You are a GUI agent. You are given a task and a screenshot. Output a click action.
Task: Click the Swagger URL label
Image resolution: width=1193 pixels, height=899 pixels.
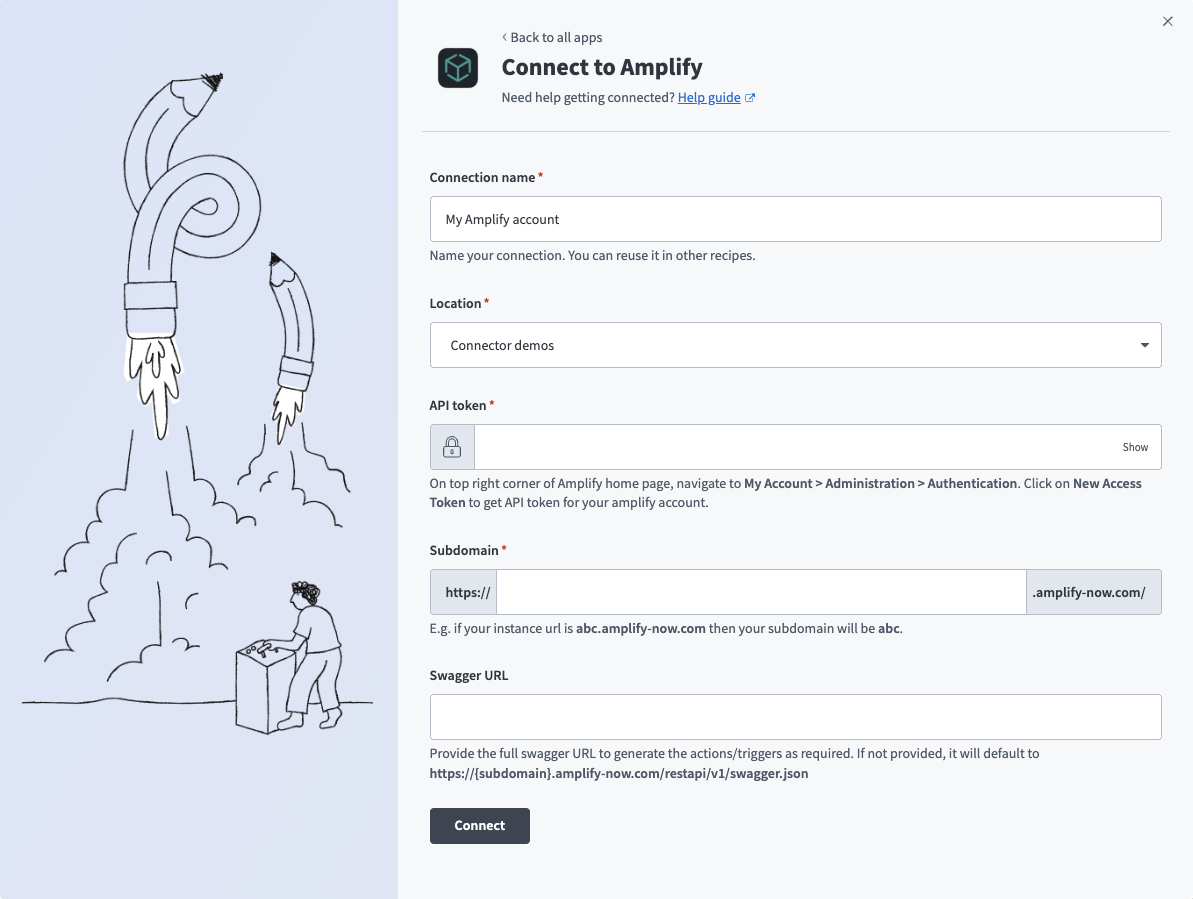(x=469, y=675)
